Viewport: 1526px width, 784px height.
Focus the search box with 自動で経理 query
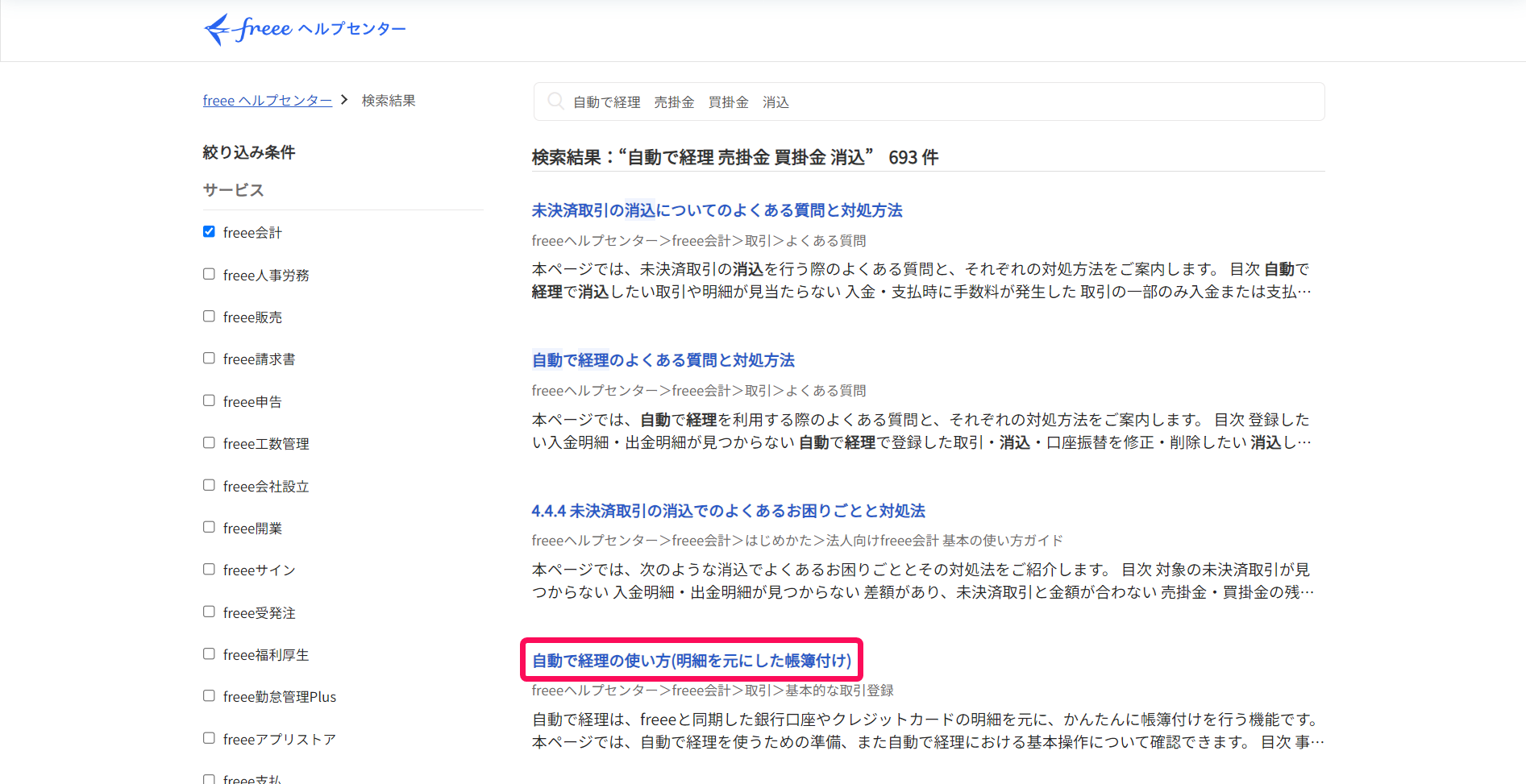coord(929,102)
